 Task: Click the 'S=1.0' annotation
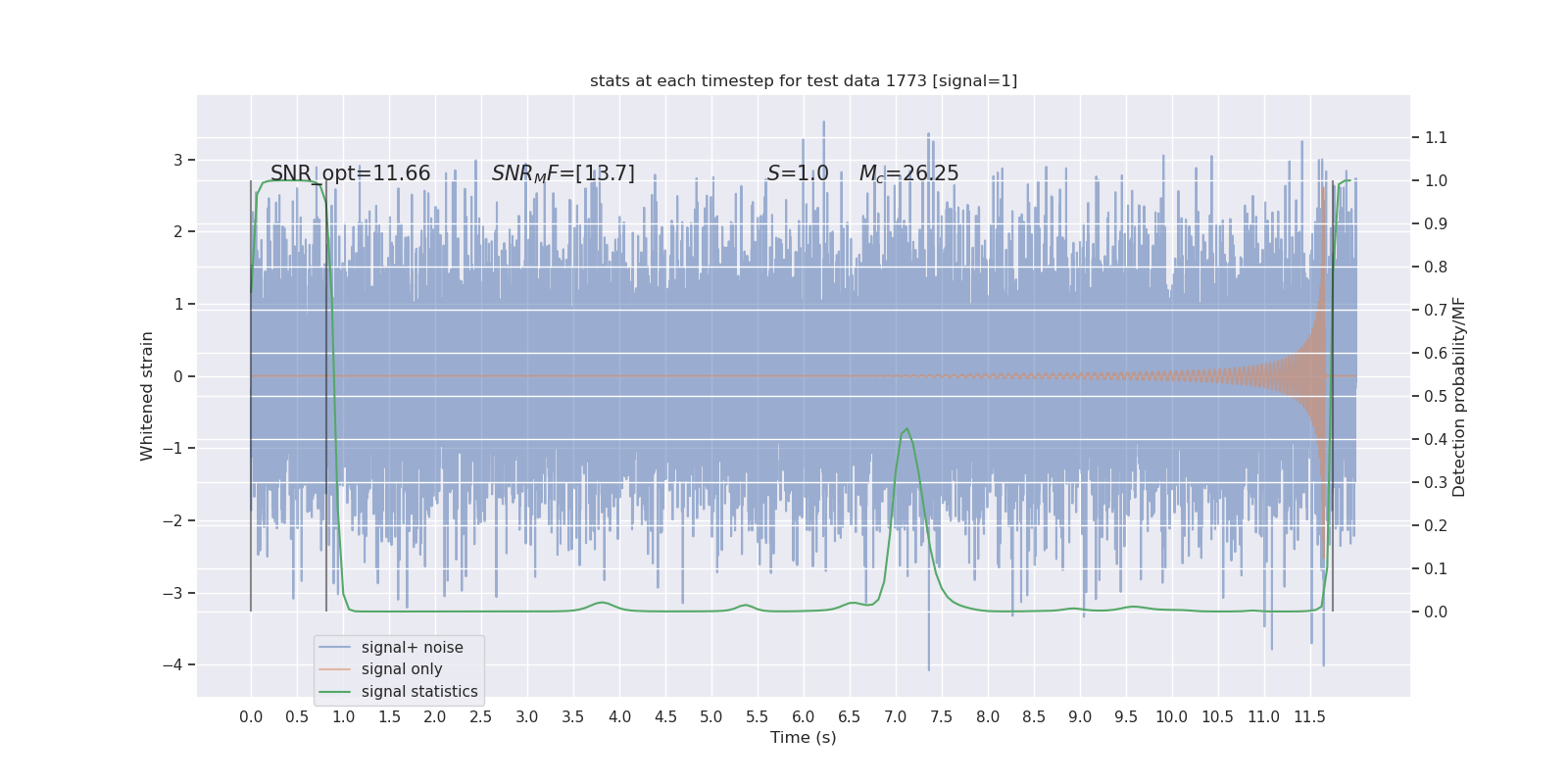pos(798,173)
